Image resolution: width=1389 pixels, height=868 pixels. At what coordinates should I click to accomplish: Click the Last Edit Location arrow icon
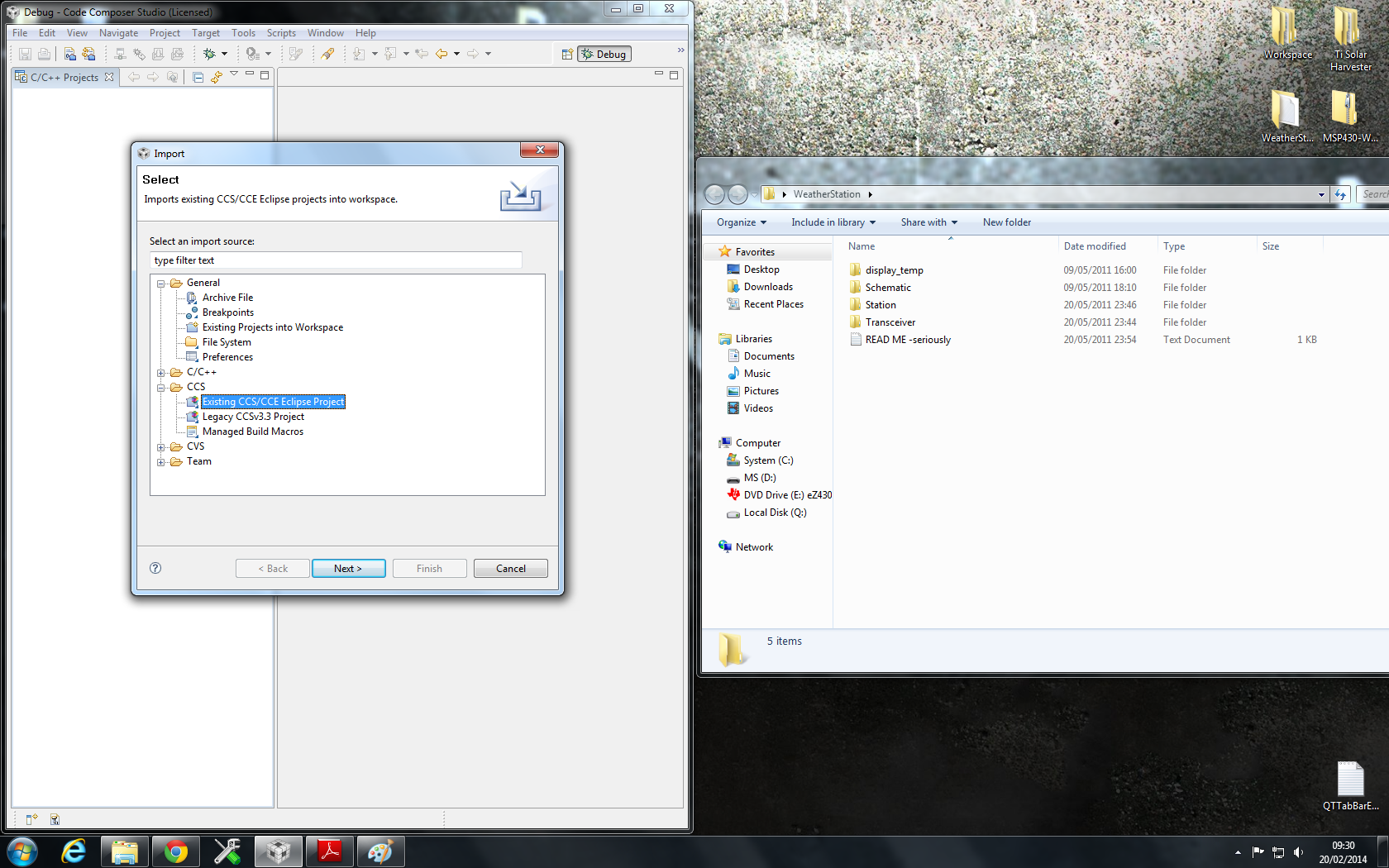click(x=422, y=54)
